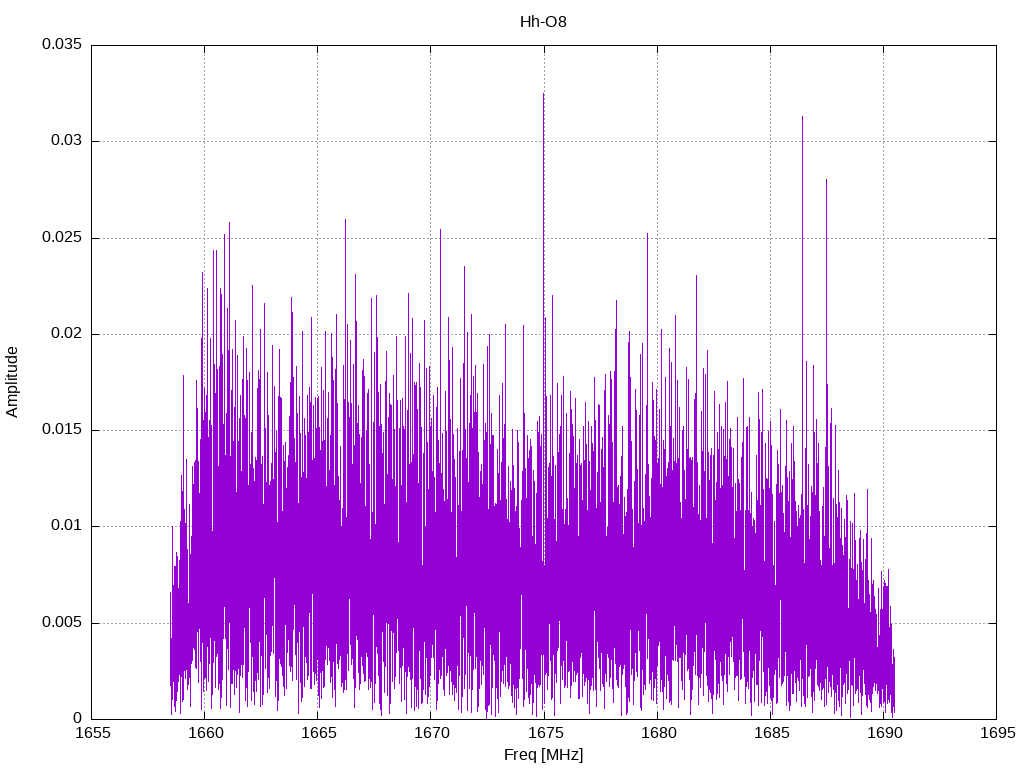Select the y-axis tick value 0.035

(62, 44)
